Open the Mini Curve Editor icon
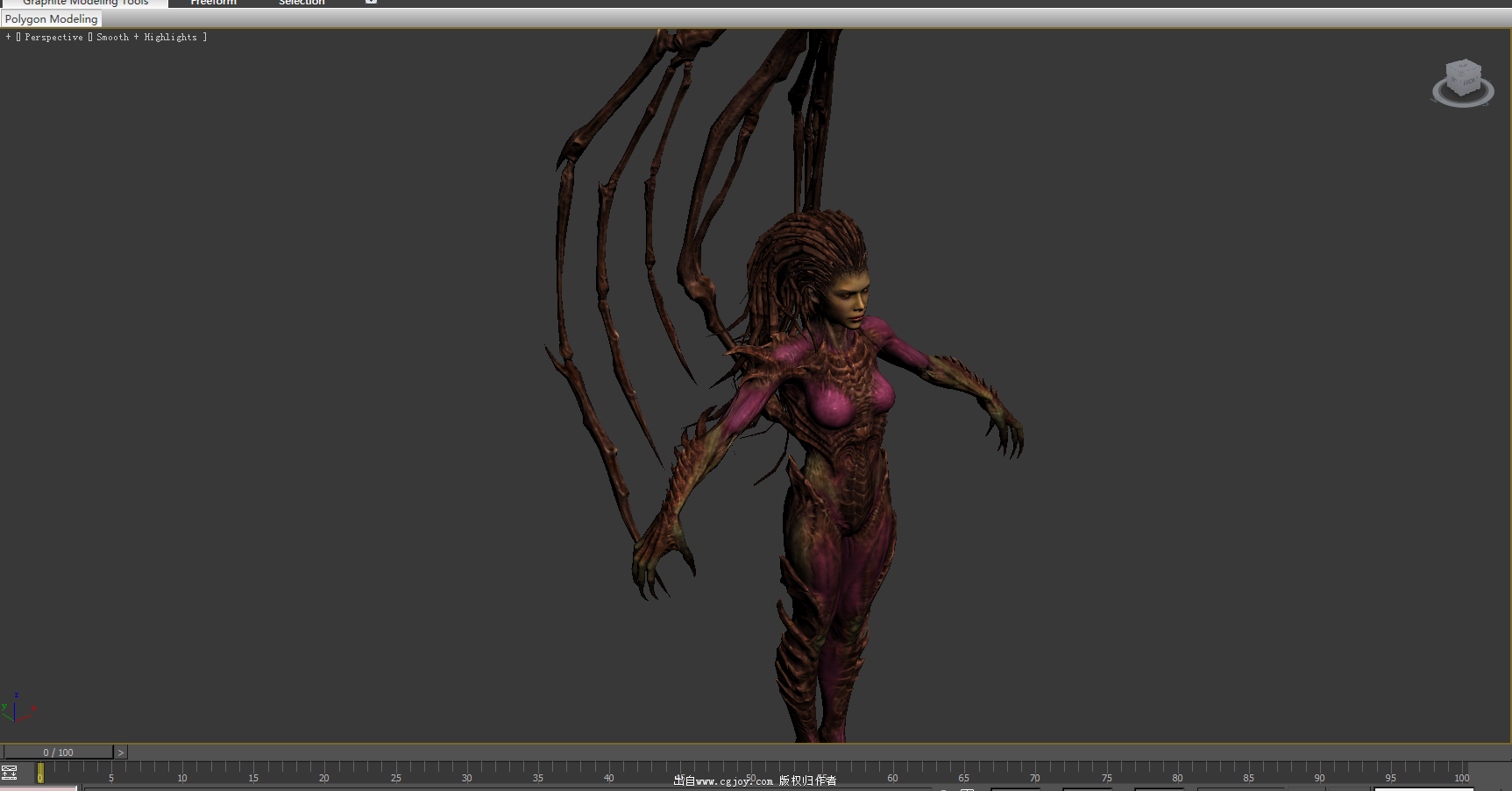The image size is (1512, 791). click(10, 773)
